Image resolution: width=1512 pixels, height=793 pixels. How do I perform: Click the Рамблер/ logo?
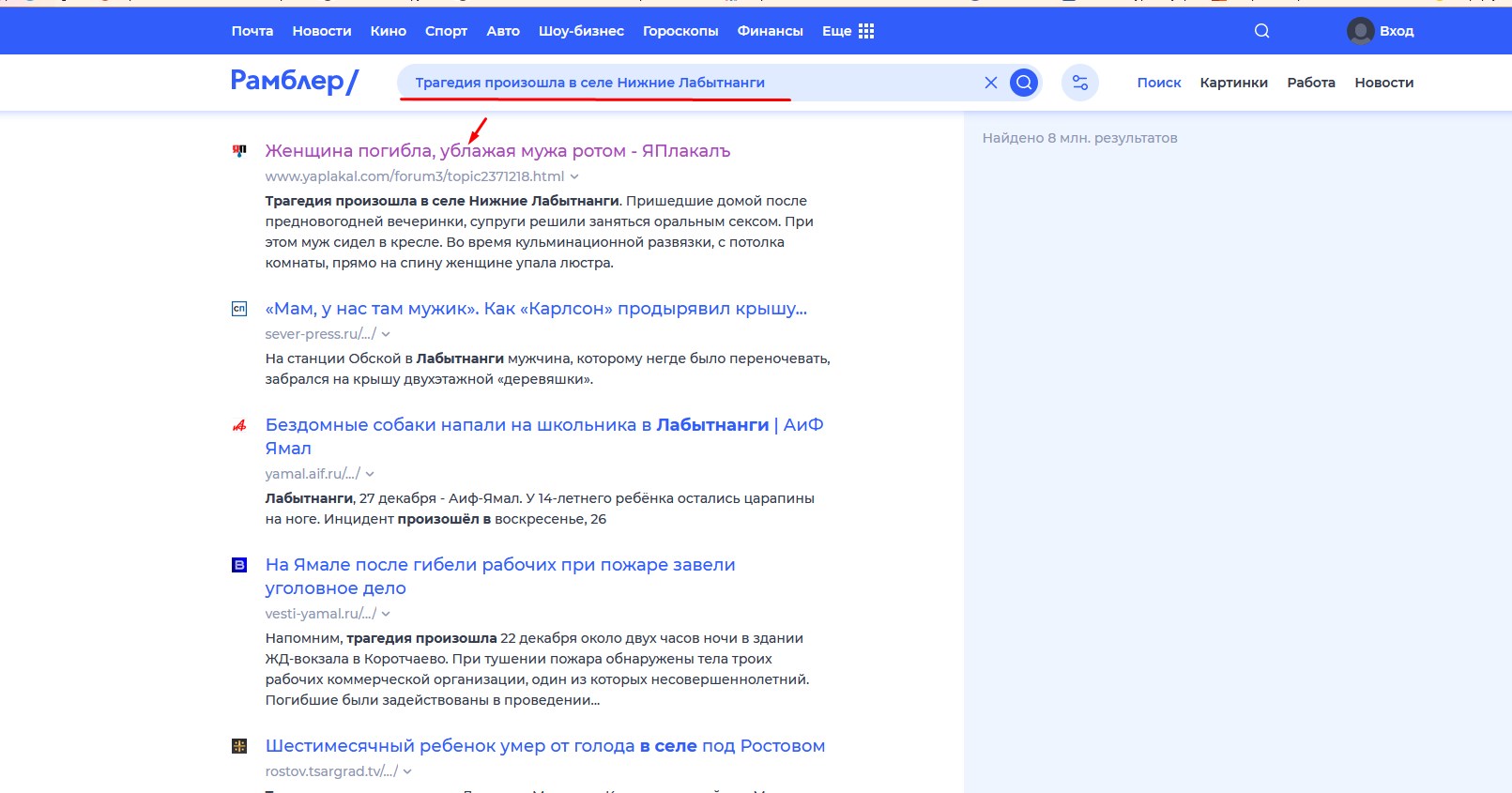coord(295,82)
